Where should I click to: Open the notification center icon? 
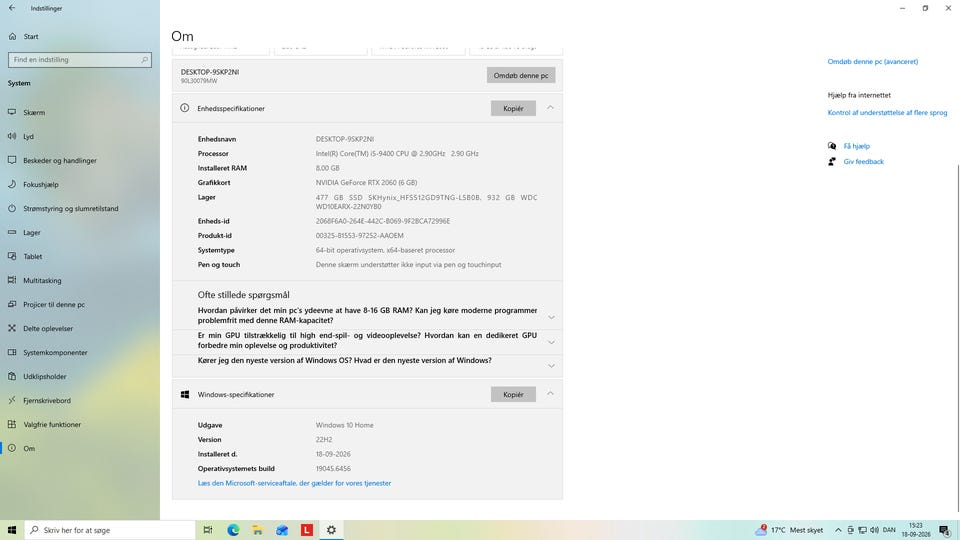(x=945, y=530)
